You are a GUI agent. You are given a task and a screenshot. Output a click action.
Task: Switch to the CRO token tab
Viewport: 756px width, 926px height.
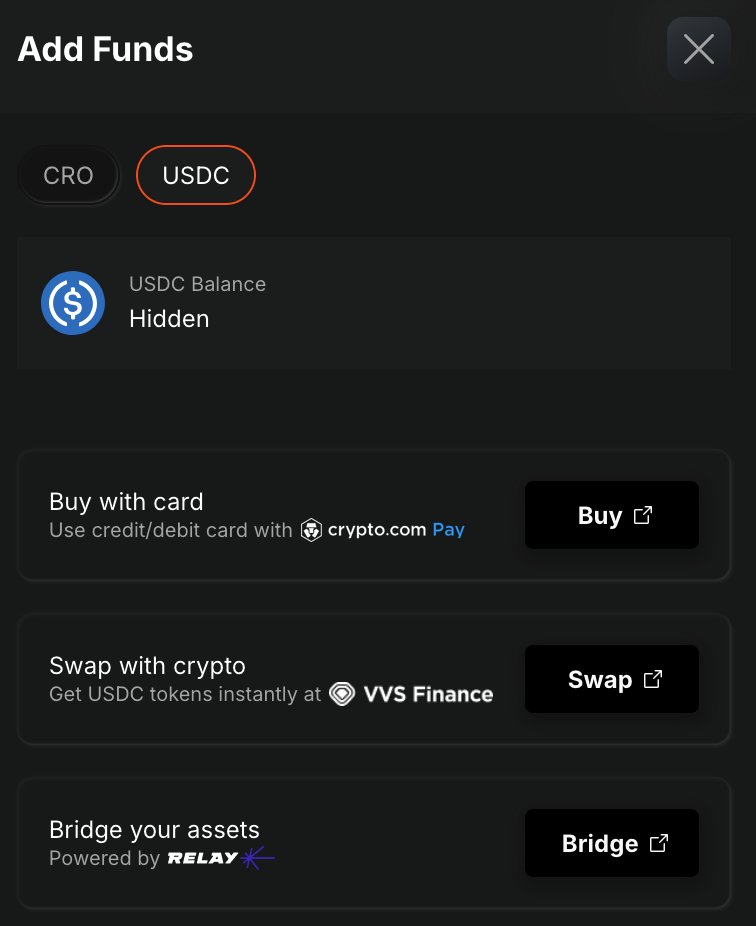[x=68, y=176]
